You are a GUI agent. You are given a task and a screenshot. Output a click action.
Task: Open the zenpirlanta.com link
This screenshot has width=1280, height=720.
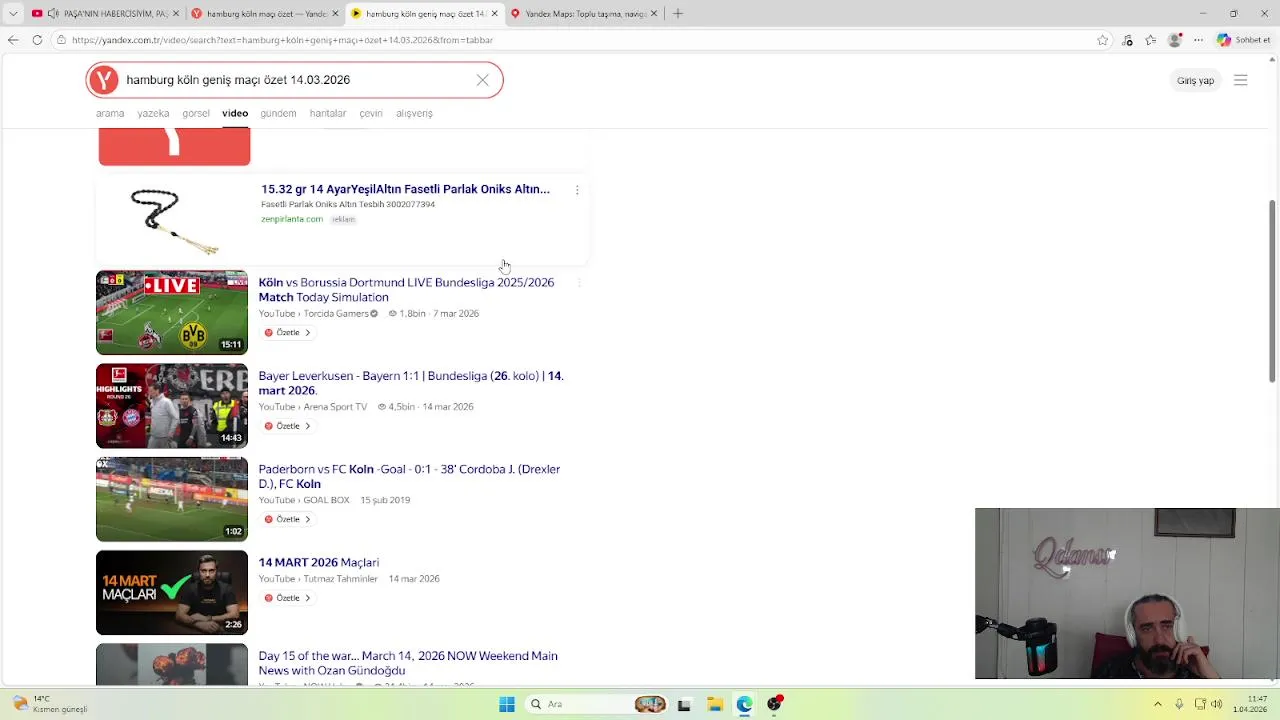[x=292, y=219]
